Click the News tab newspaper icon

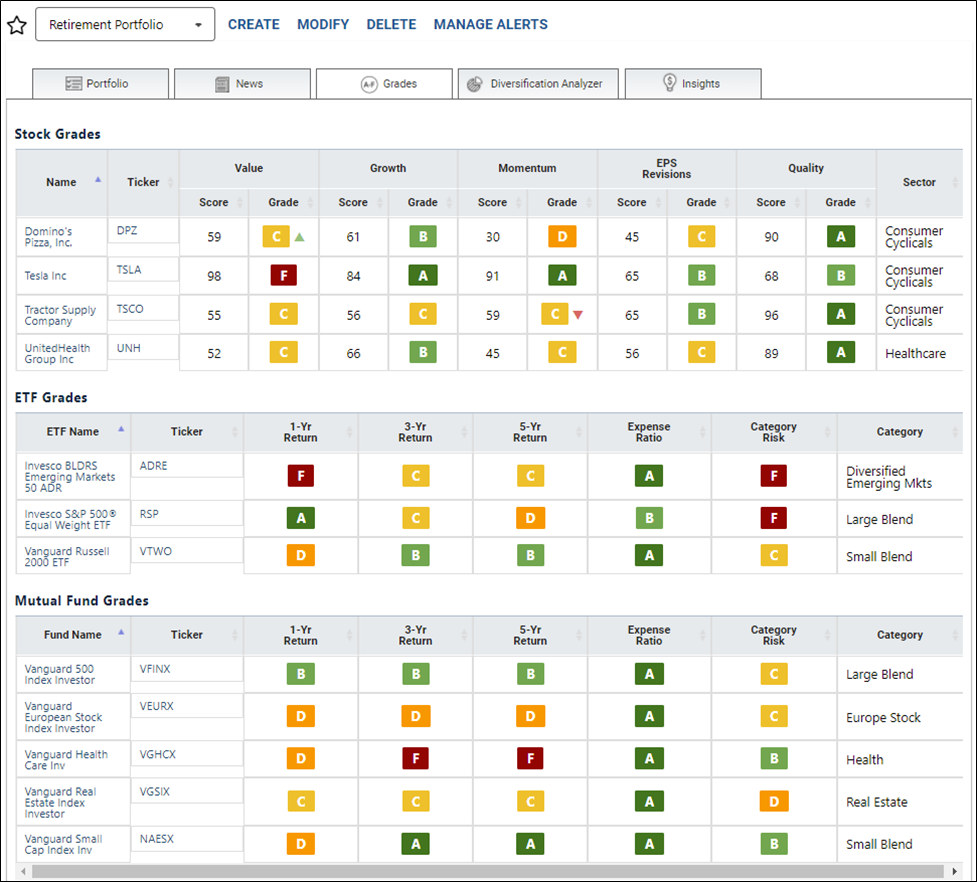pos(222,84)
